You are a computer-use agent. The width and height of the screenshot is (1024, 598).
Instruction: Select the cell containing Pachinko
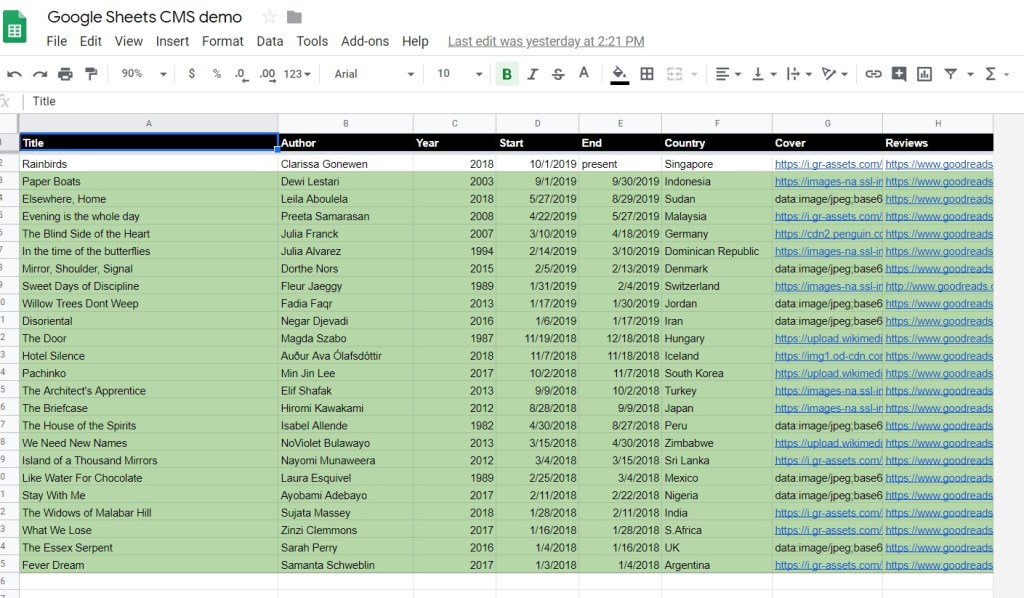coord(148,373)
